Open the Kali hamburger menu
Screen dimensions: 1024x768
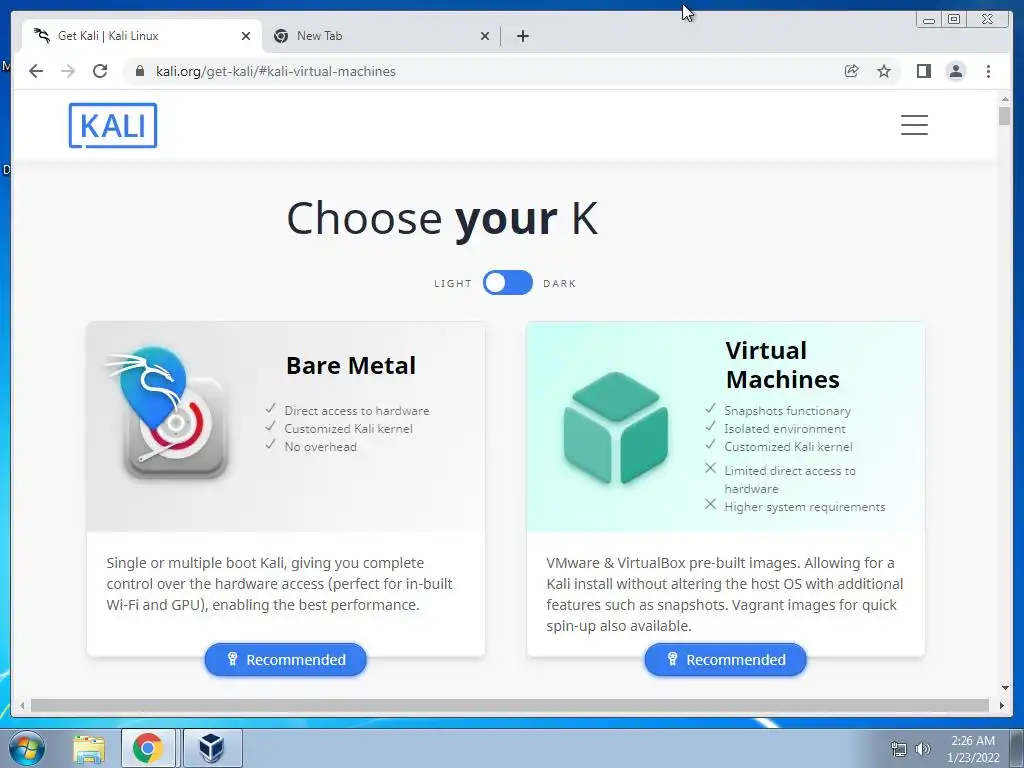tap(914, 125)
